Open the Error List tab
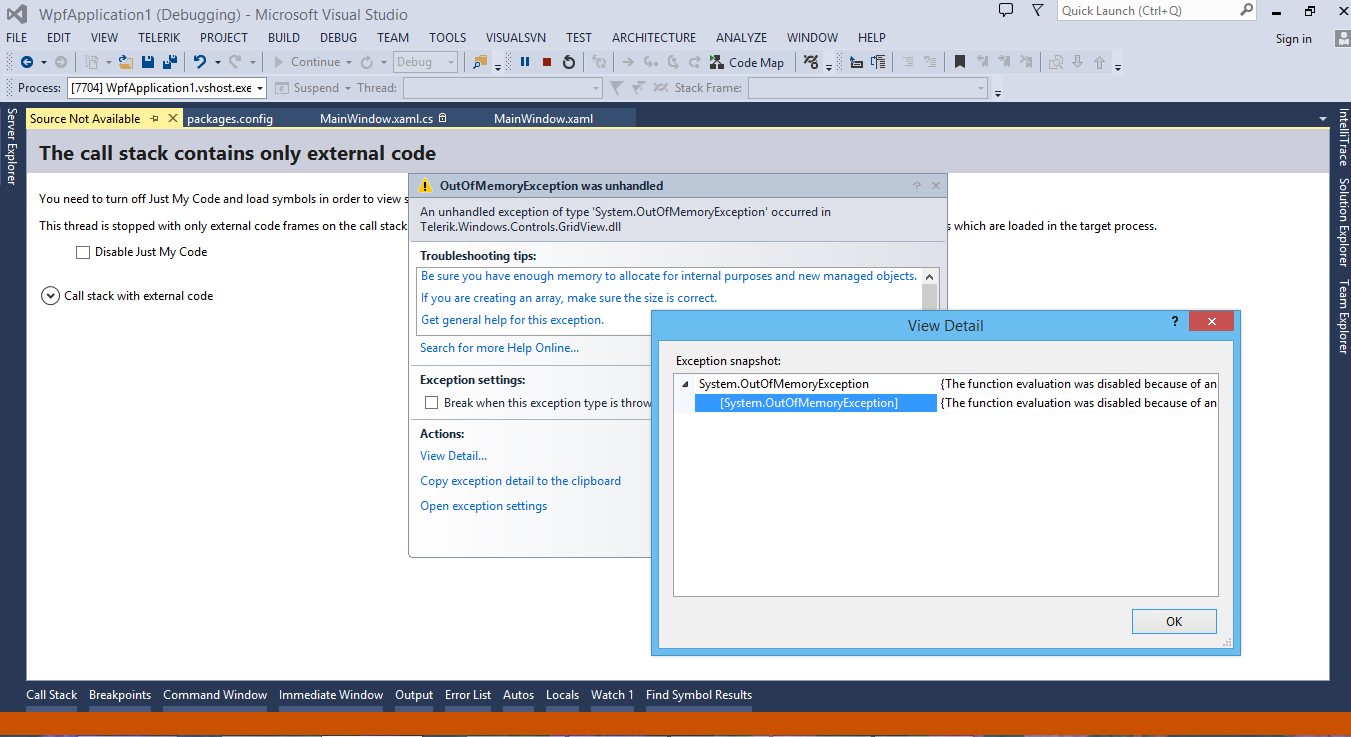 468,695
